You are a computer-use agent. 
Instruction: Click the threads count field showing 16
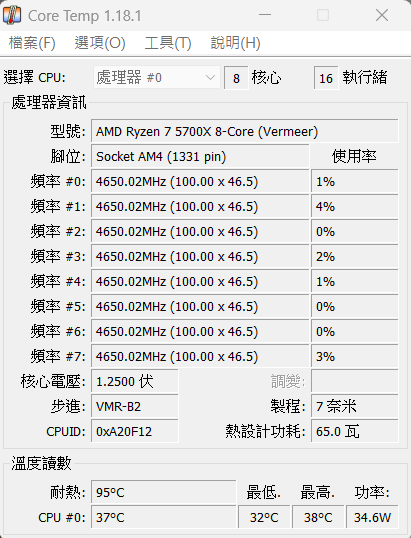326,78
